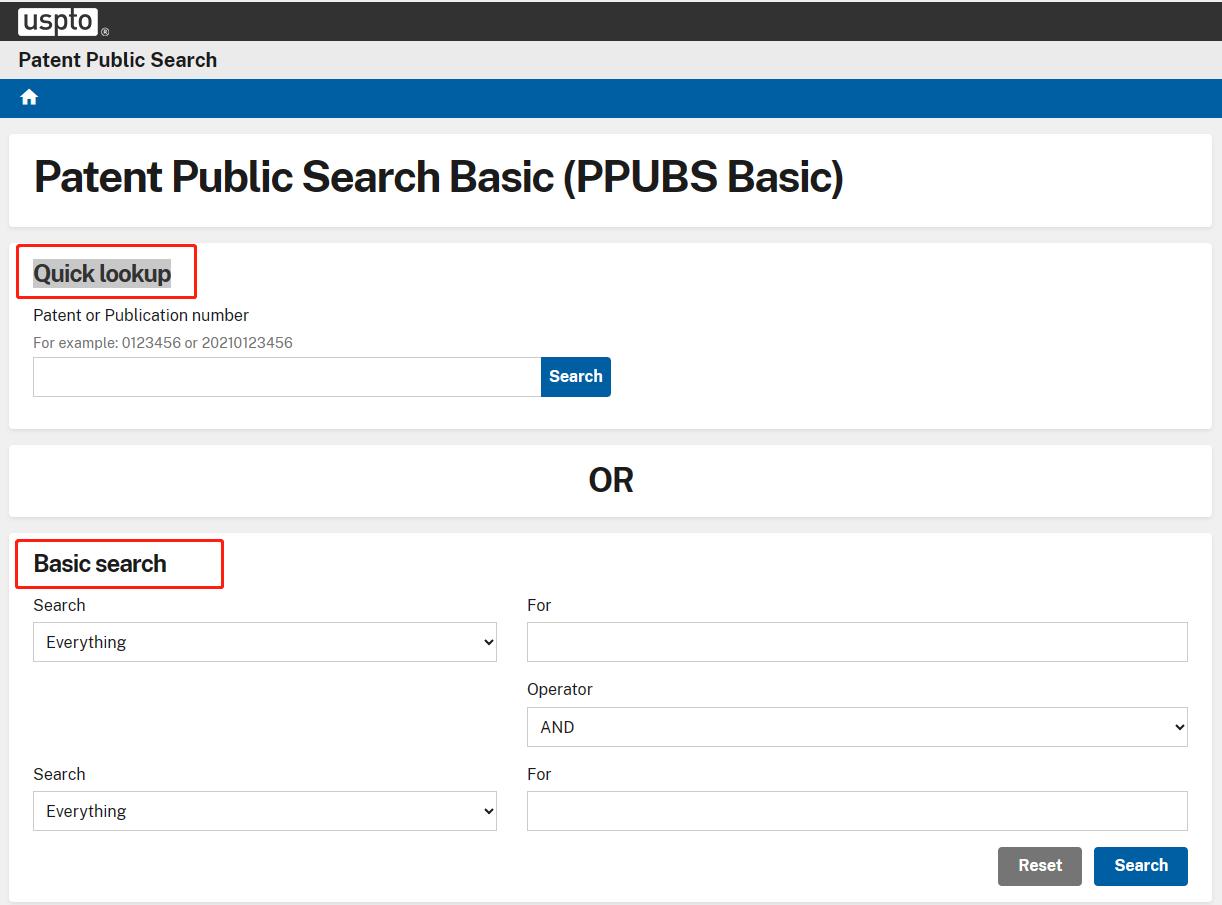Click the first For text input

tap(857, 642)
